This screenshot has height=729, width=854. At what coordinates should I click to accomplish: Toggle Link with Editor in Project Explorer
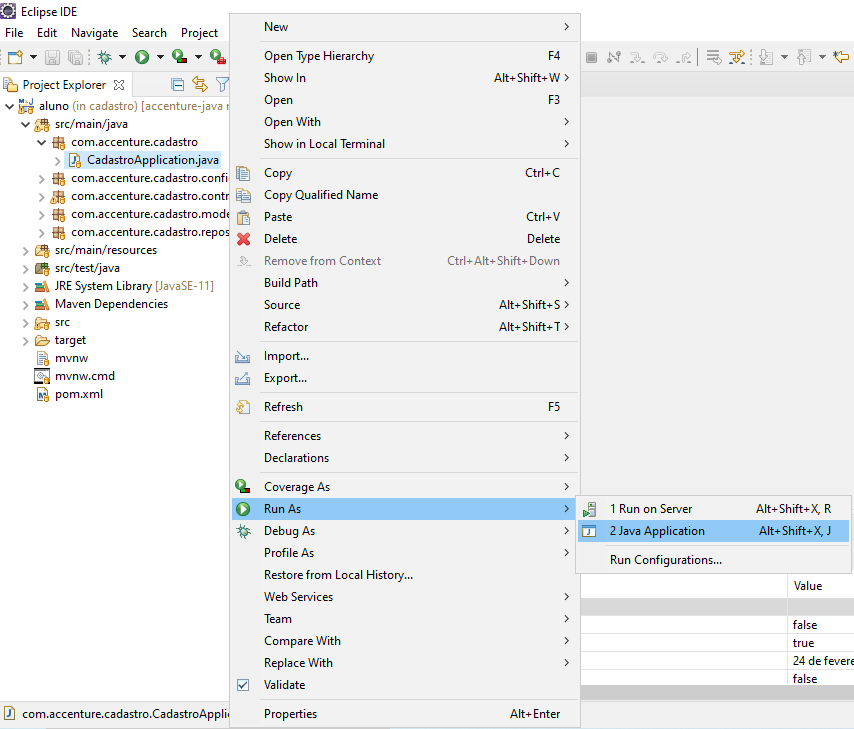tap(200, 84)
